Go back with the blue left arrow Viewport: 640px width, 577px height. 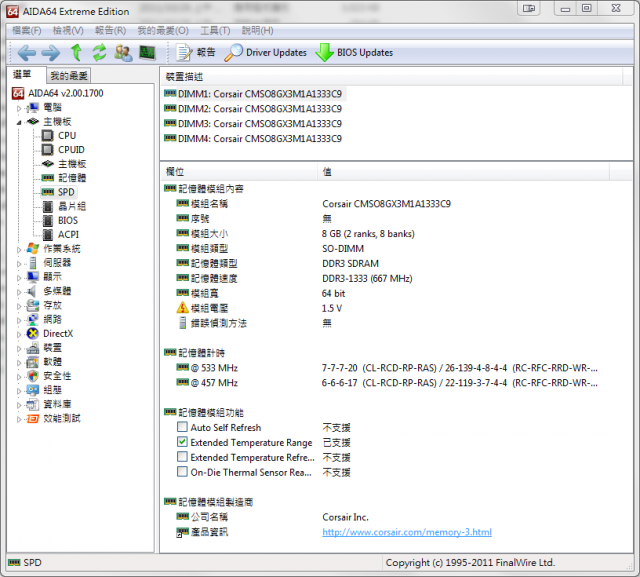27,53
